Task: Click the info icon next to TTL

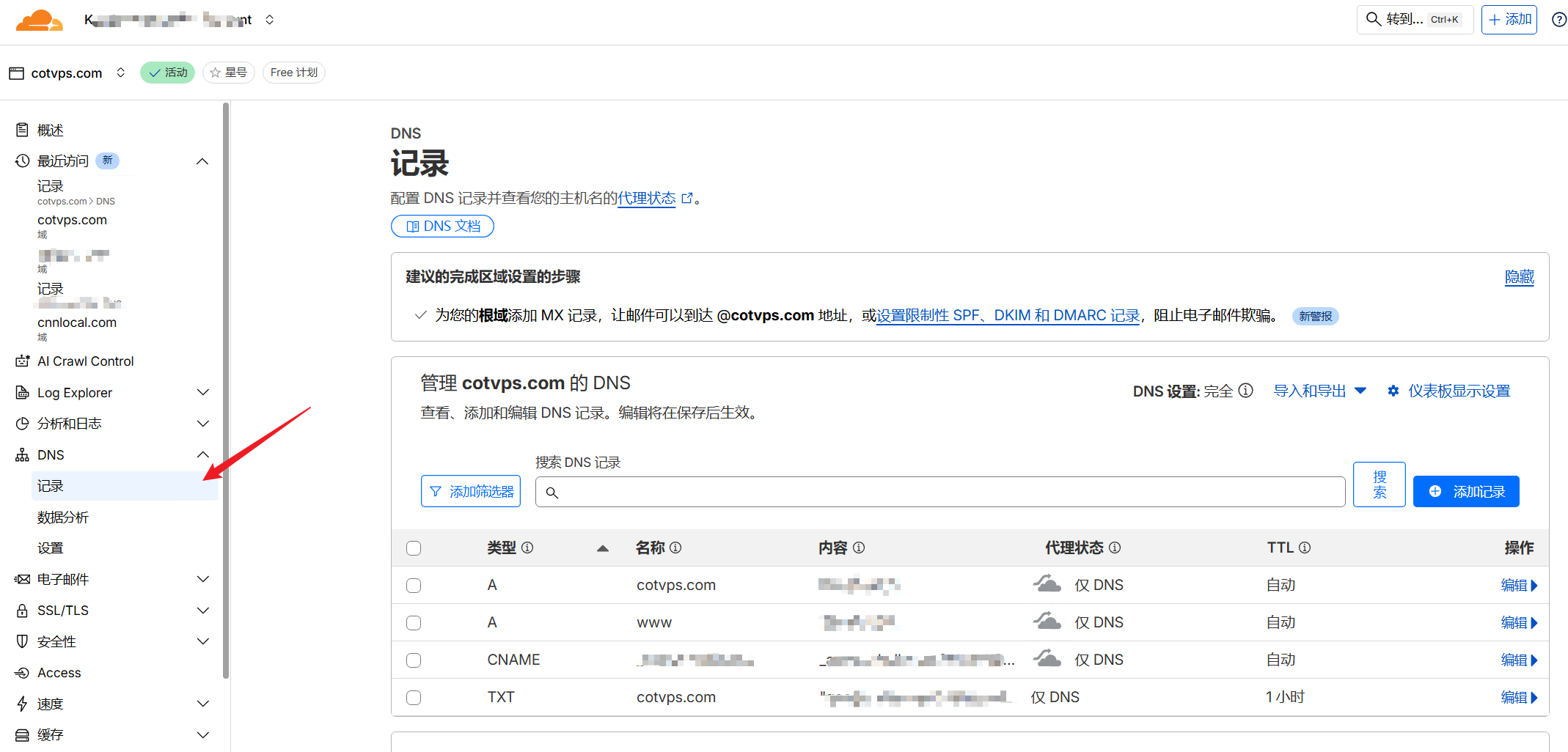Action: [x=1305, y=548]
